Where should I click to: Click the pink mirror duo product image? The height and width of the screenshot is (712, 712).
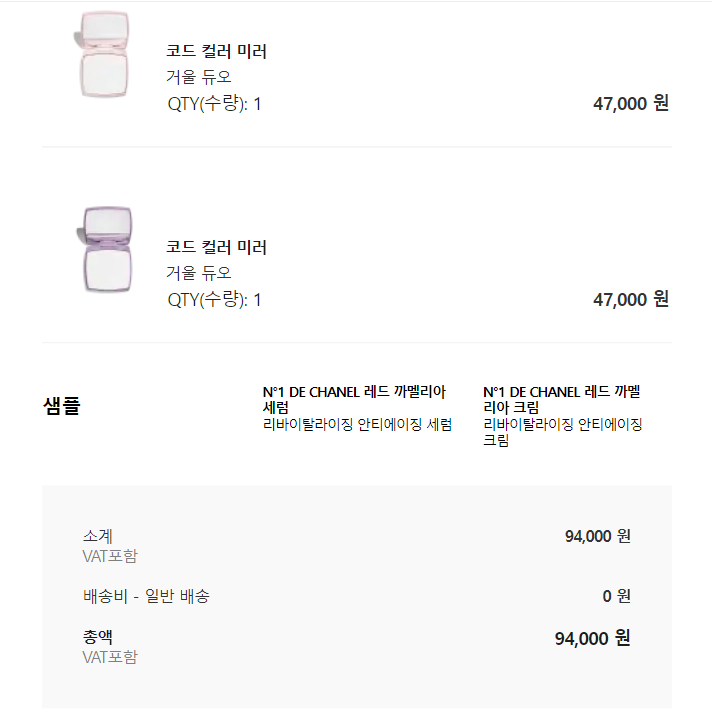tap(103, 54)
